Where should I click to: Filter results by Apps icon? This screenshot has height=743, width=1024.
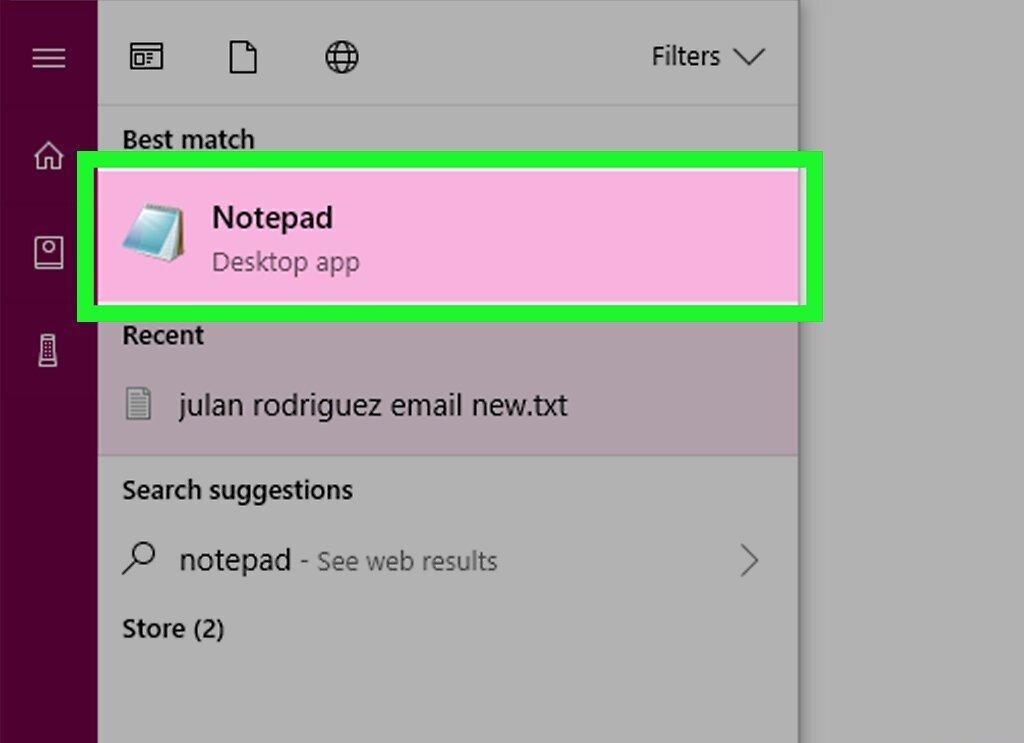click(146, 57)
